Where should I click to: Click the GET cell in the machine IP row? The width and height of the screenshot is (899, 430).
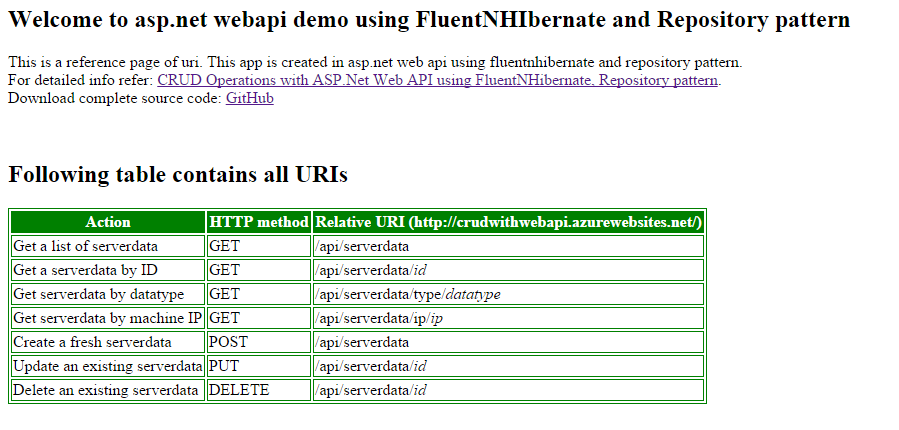[259, 318]
